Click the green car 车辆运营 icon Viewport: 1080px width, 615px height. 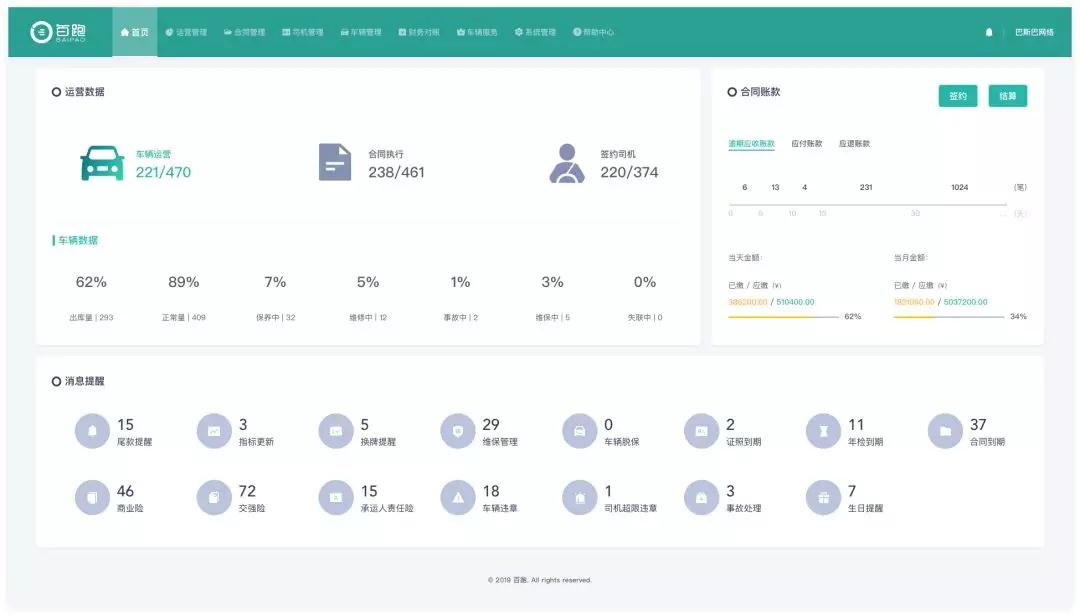(102, 163)
